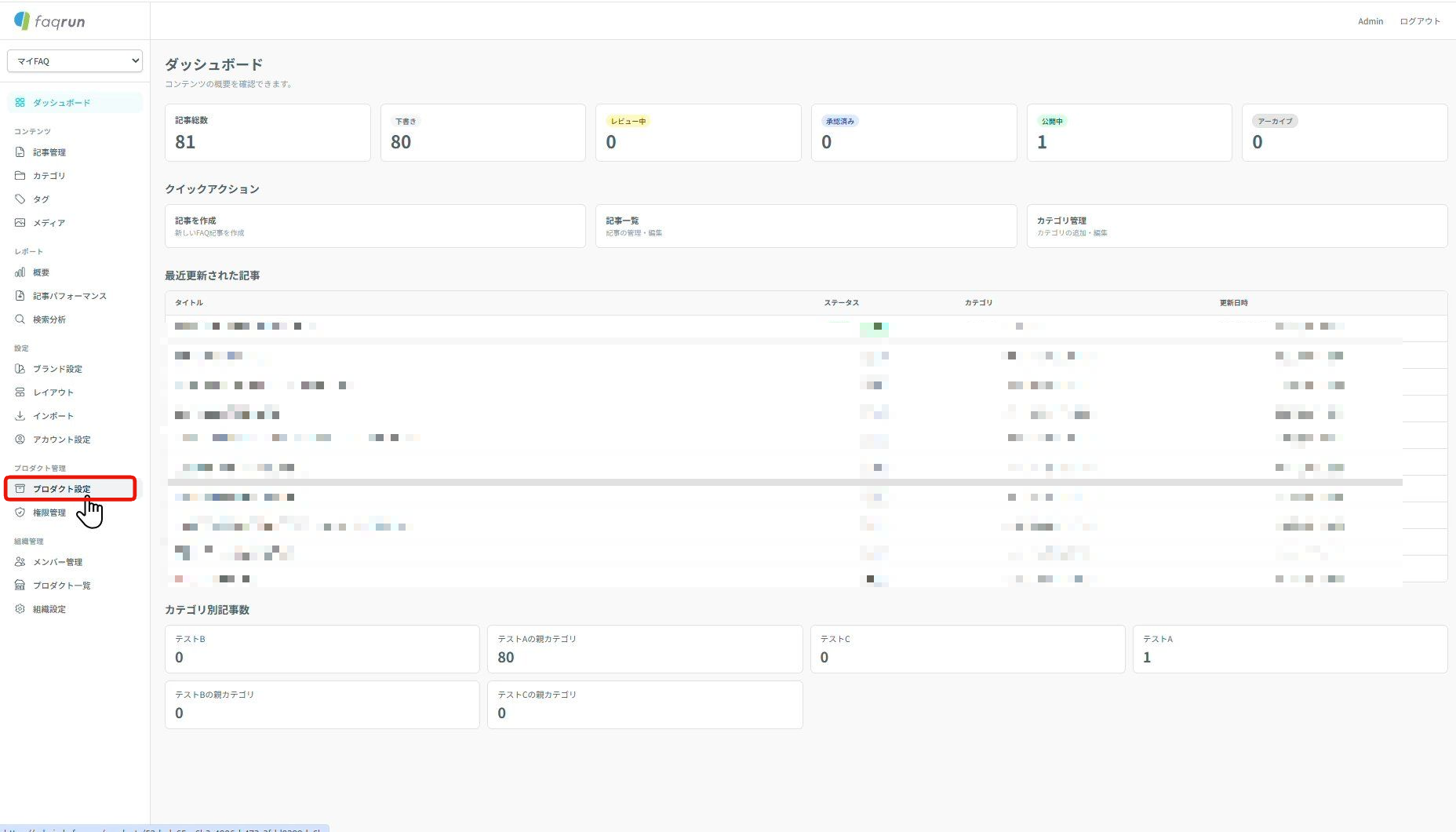Select プロダクト設定 in the sidebar
This screenshot has width=1456, height=832.
coord(71,489)
